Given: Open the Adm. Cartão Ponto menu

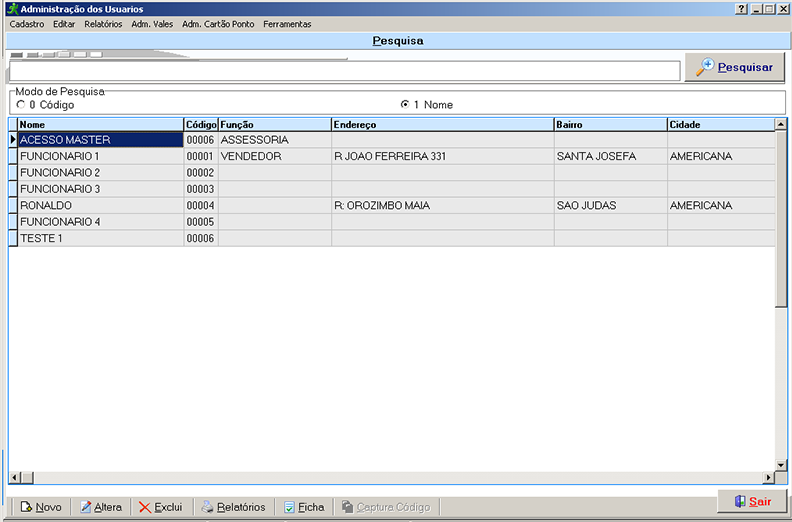Looking at the screenshot, I should (218, 24).
